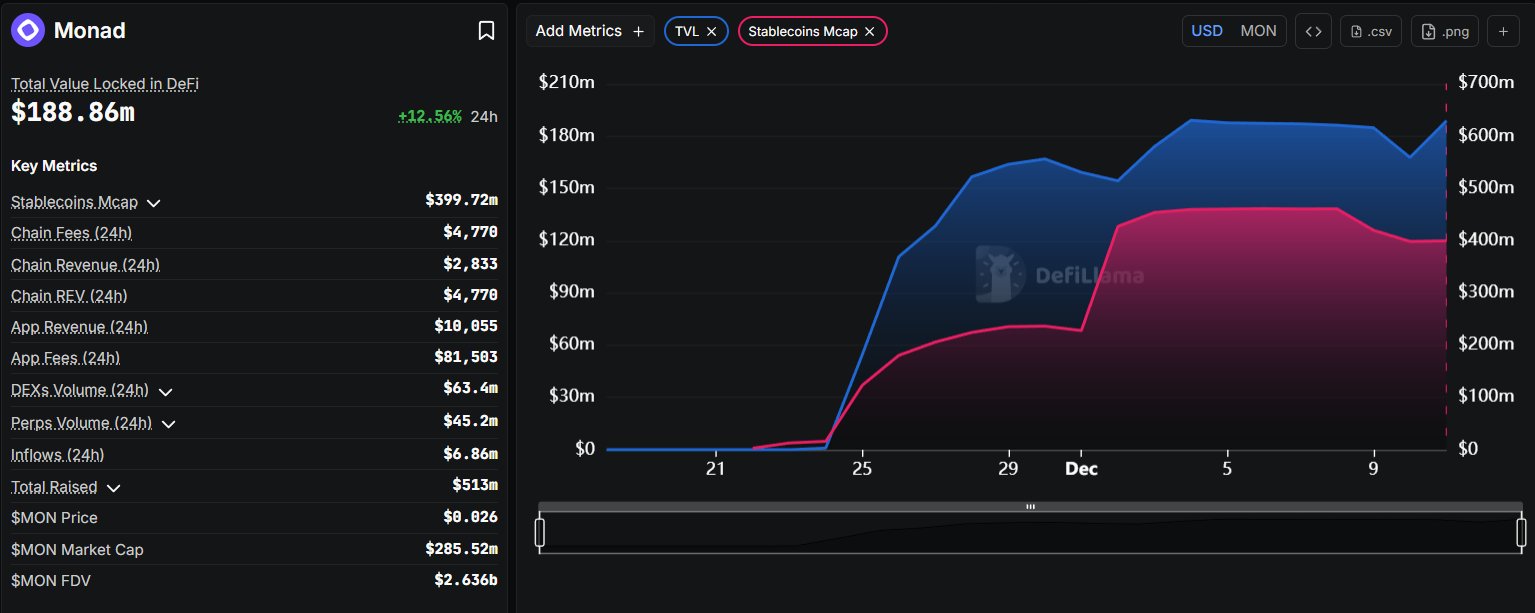Click the Monad chain title text

click(x=90, y=31)
